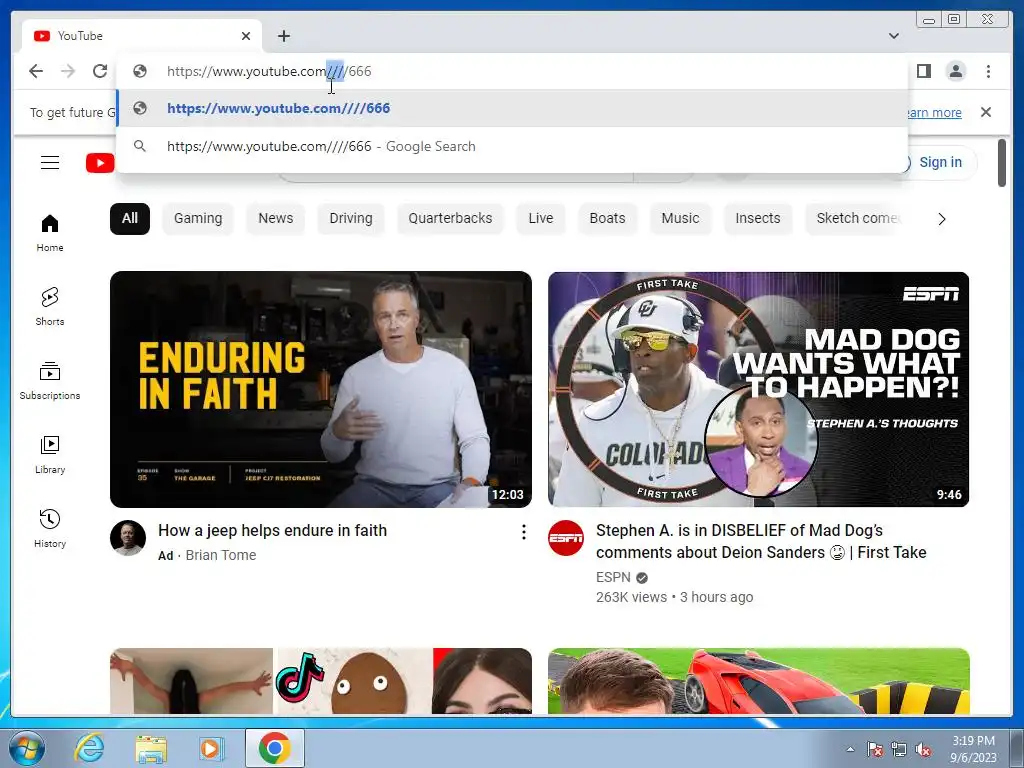Close the YouTube tab
The height and width of the screenshot is (768, 1024).
(x=246, y=36)
